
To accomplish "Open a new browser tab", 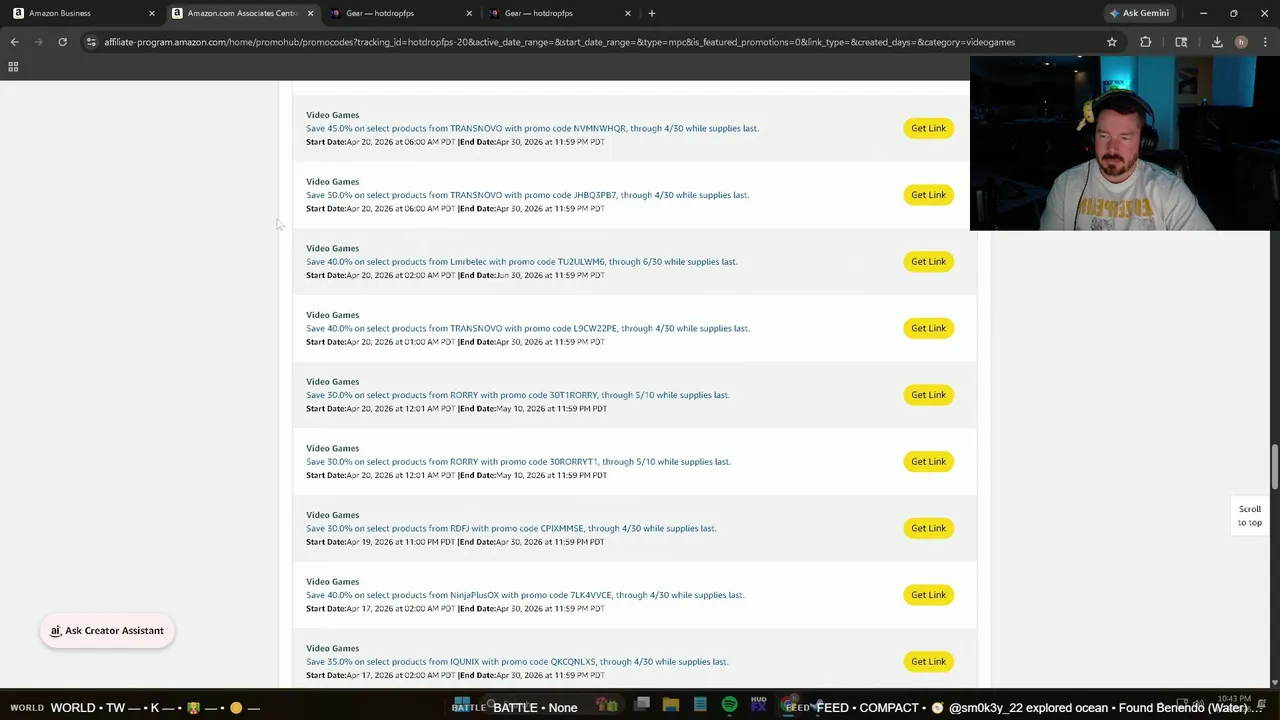I will point(651,13).
